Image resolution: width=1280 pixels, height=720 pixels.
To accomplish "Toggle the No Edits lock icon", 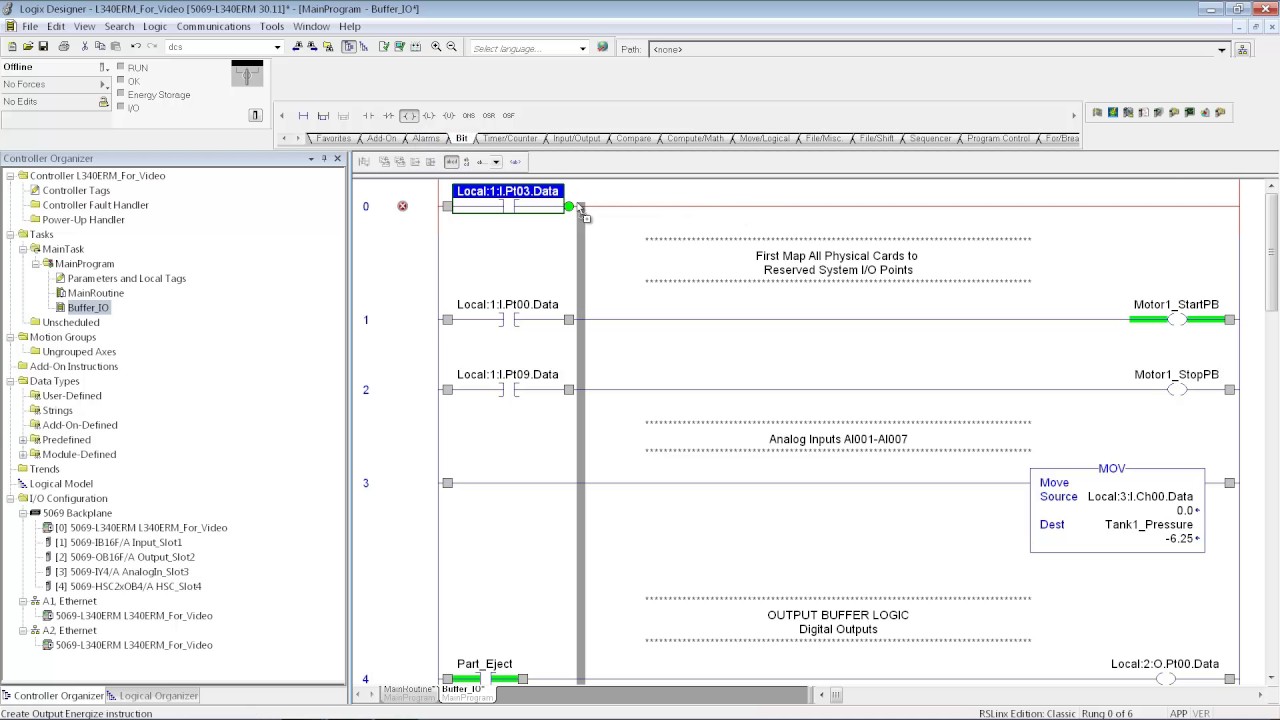I will 103,102.
